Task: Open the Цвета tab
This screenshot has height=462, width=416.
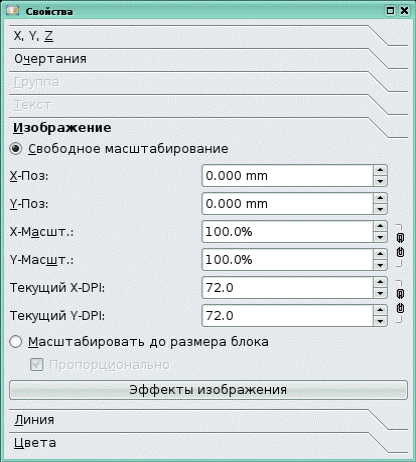Action: pos(208,443)
